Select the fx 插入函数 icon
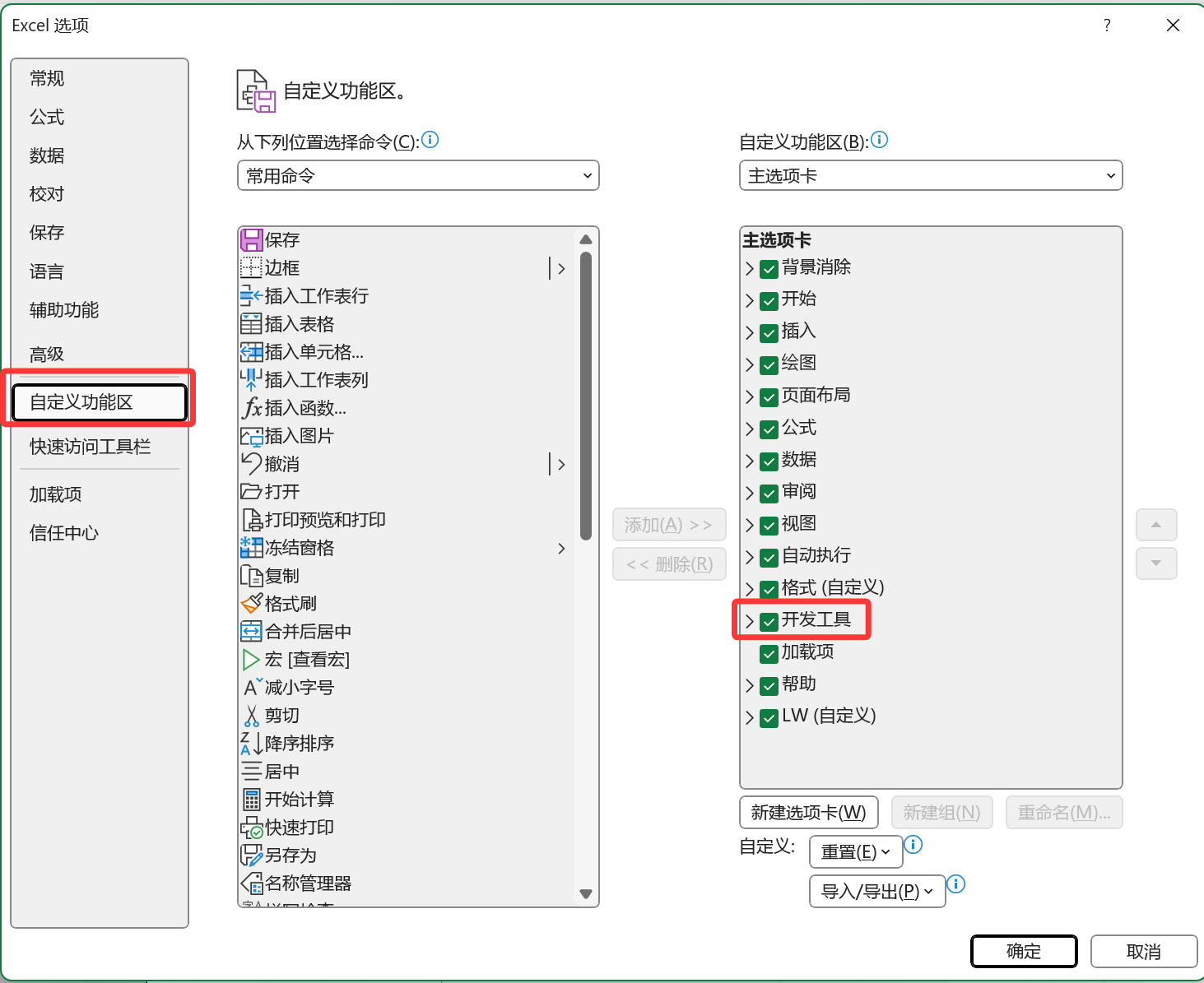Viewport: 1204px width, 983px height. (251, 408)
